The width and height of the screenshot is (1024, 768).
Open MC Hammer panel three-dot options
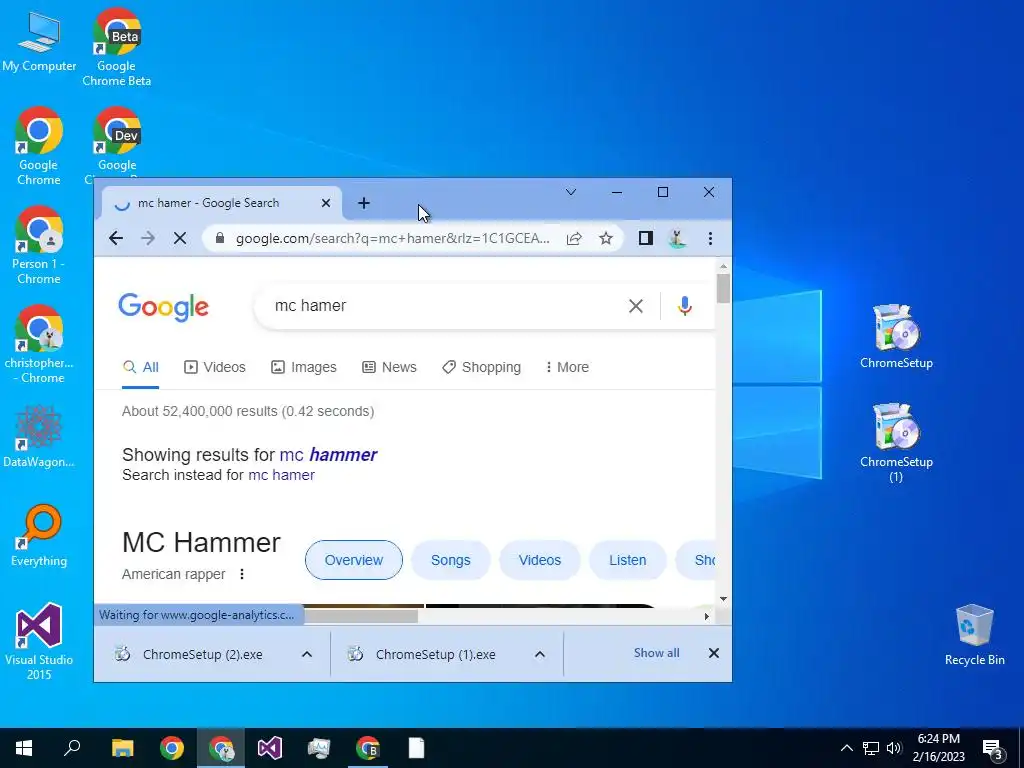tap(242, 574)
